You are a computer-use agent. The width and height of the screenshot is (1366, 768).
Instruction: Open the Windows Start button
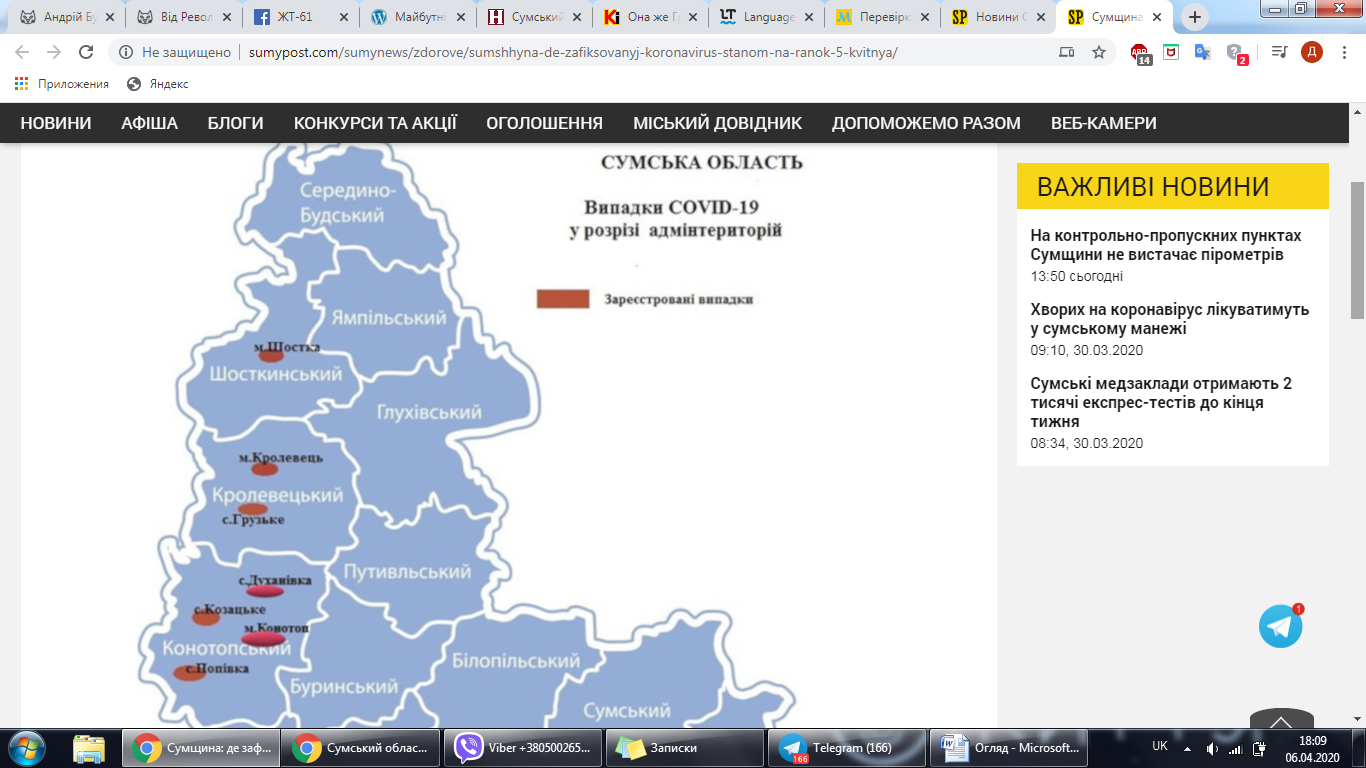click(x=27, y=747)
